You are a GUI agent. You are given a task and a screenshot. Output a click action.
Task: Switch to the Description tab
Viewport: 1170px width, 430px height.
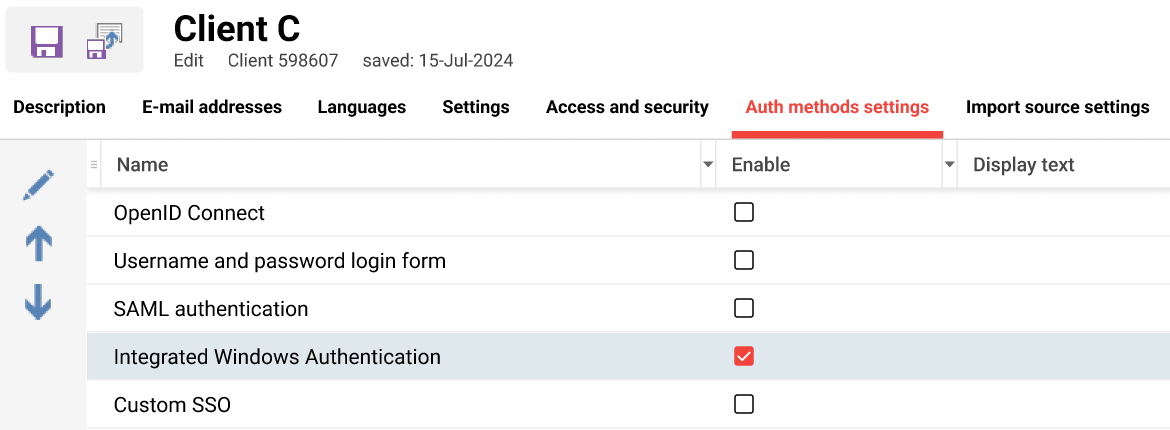click(x=59, y=107)
